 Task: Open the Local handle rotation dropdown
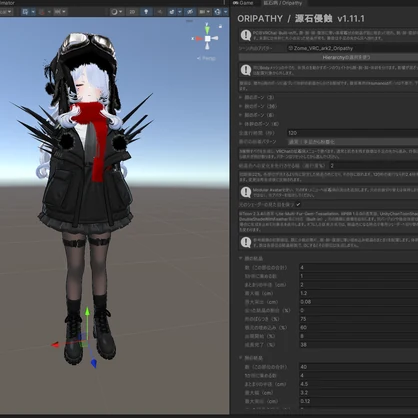6,12
